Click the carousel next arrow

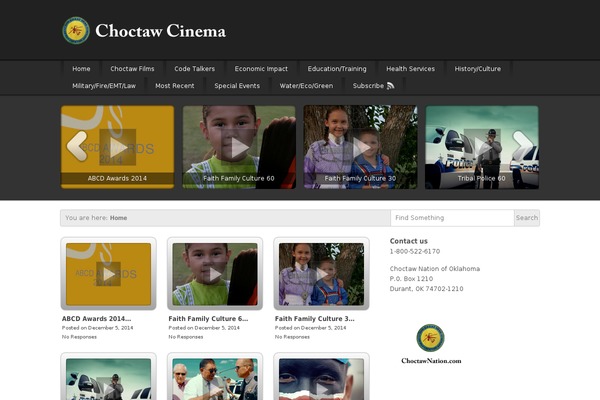point(523,146)
